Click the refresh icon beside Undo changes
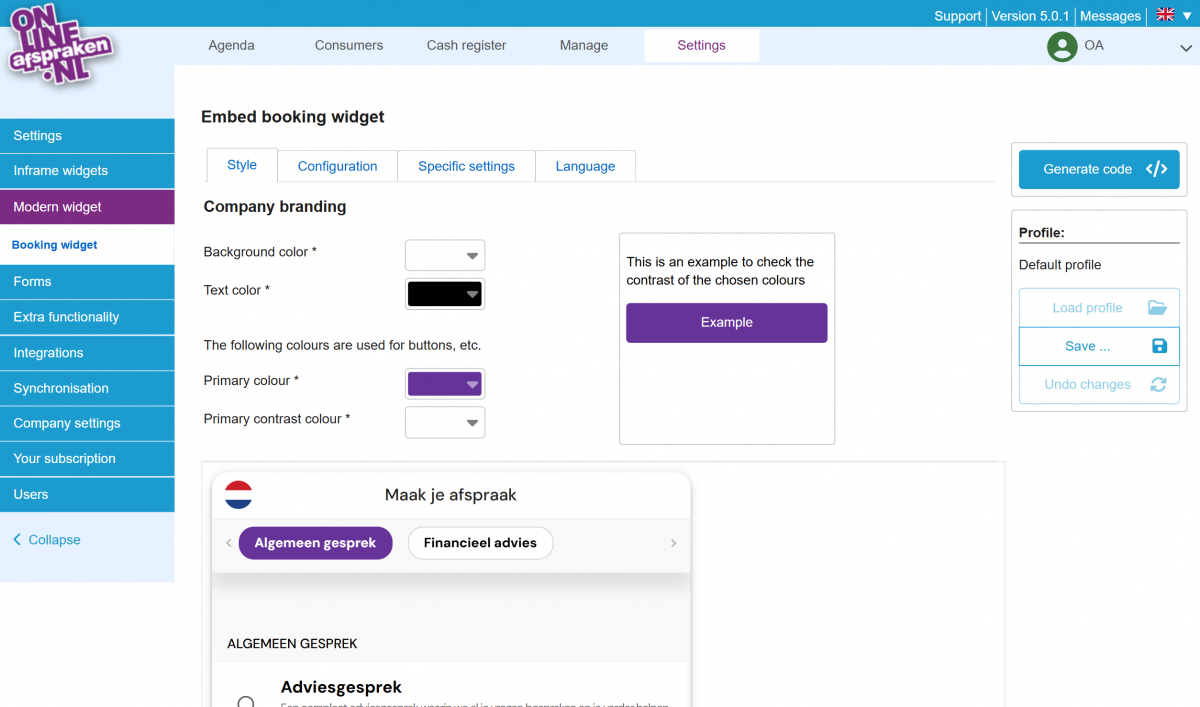The height and width of the screenshot is (707, 1200). pyautogui.click(x=1158, y=385)
